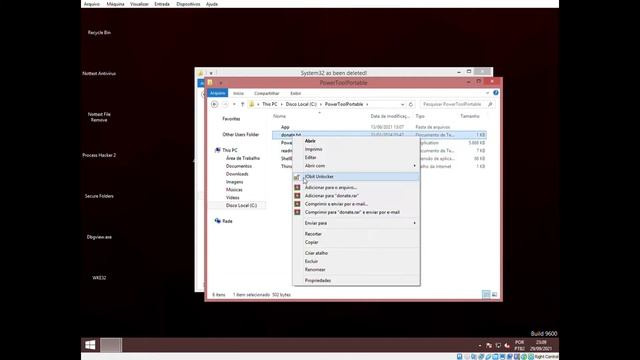The width and height of the screenshot is (640, 360).
Task: Click the Windows Start button
Action: [91, 345]
